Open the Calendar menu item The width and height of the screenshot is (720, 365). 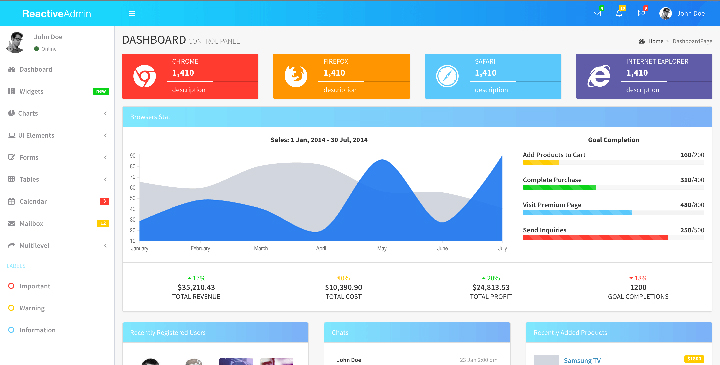click(x=57, y=202)
